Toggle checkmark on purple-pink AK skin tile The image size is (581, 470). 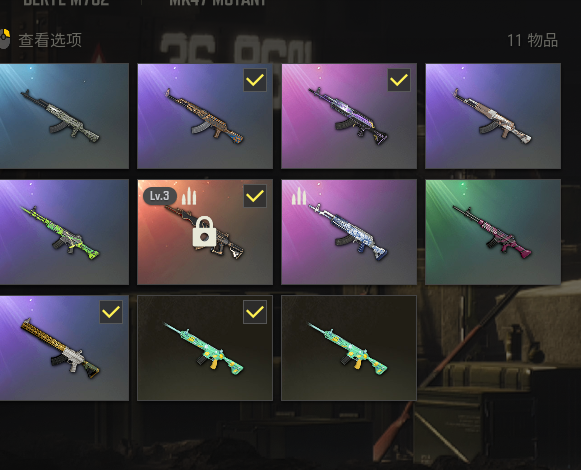399,80
